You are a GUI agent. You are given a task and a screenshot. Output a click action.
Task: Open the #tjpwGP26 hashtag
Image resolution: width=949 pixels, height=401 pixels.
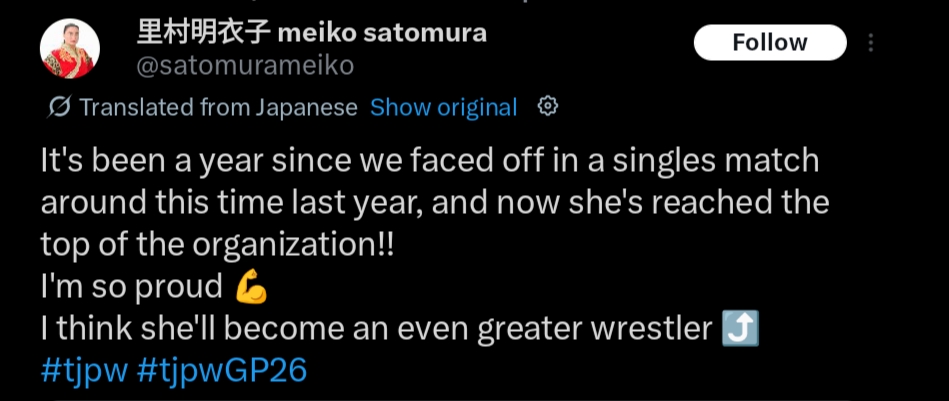click(222, 371)
